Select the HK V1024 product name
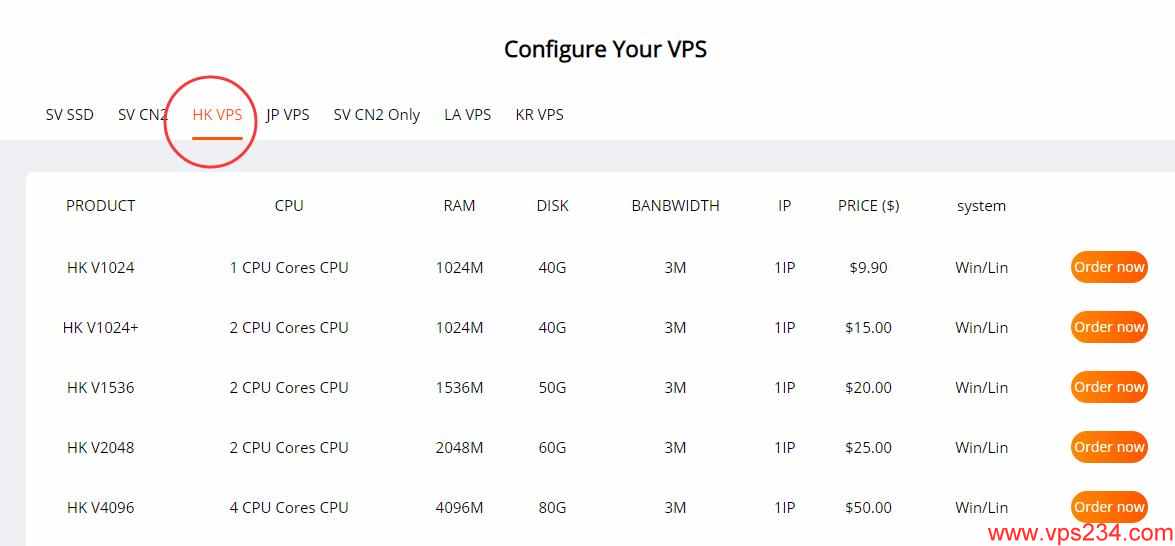Viewport: 1175px width, 546px height. [100, 267]
